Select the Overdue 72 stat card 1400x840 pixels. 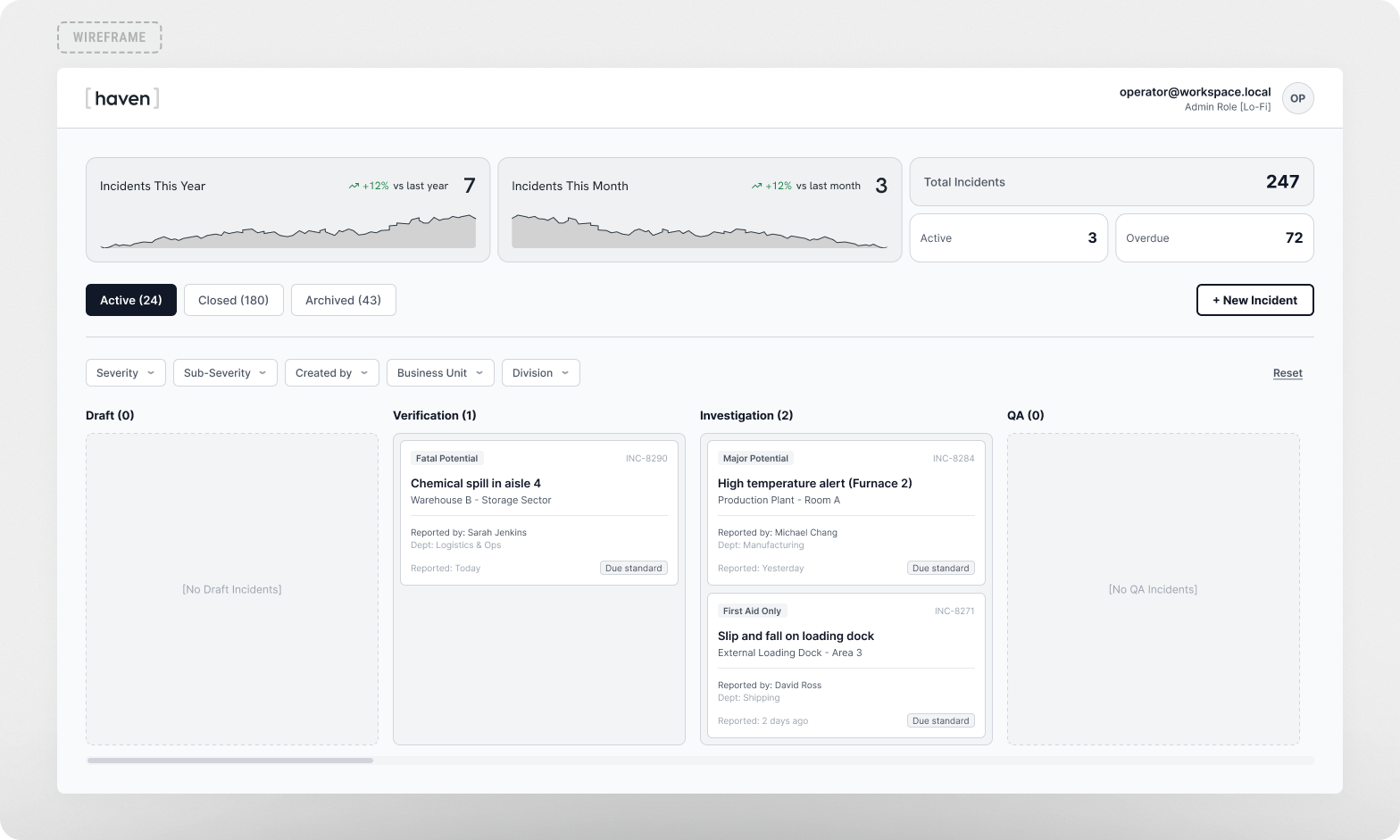[x=1214, y=237]
